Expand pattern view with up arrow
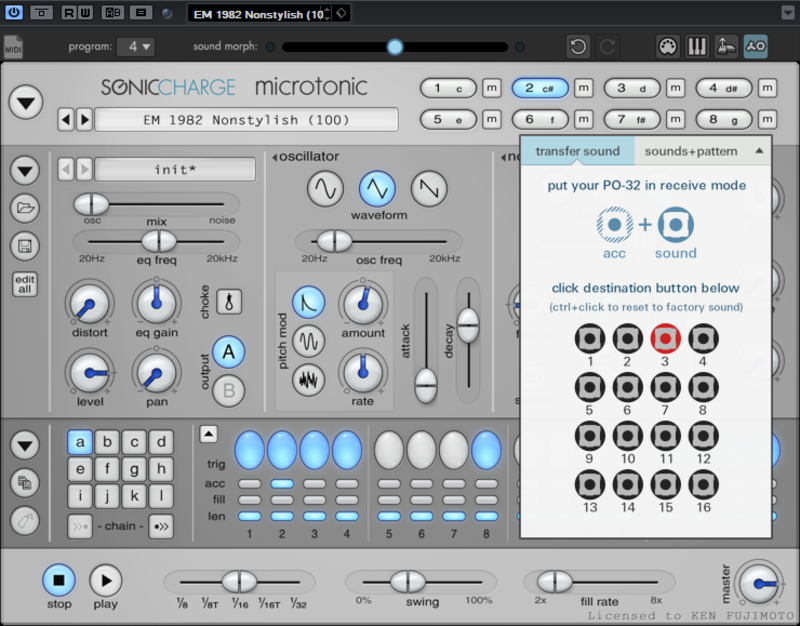This screenshot has height=626, width=800. tap(208, 434)
